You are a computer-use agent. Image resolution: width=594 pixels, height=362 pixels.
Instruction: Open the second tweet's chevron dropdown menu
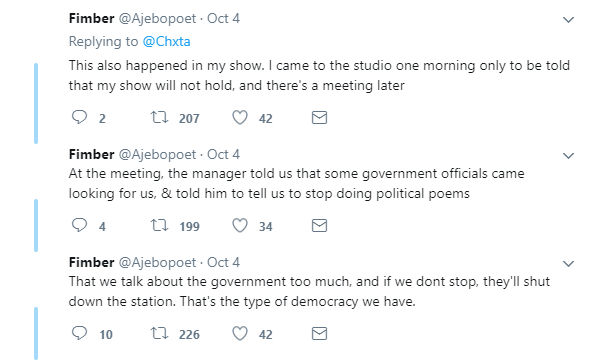(x=568, y=156)
